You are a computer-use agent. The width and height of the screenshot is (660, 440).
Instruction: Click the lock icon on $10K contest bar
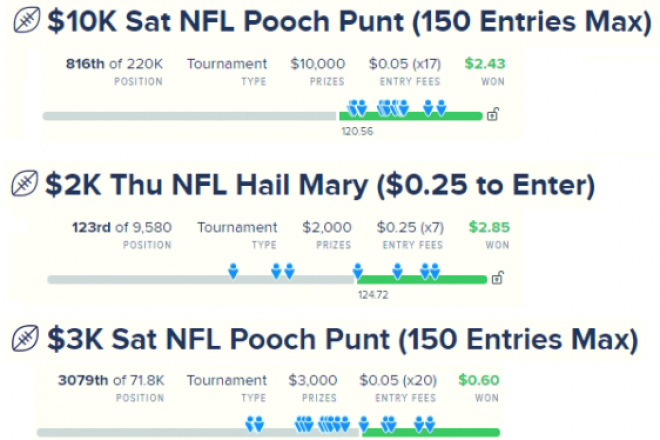493,114
